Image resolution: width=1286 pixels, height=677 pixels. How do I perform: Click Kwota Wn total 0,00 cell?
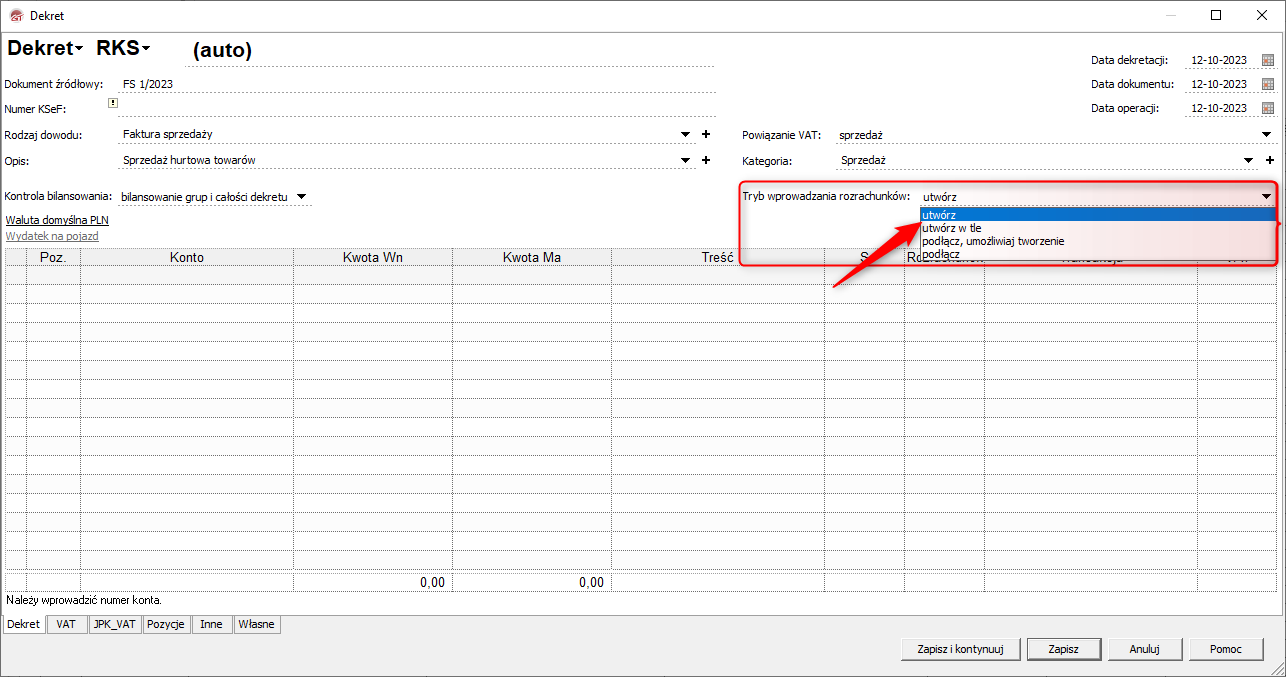pyautogui.click(x=373, y=582)
